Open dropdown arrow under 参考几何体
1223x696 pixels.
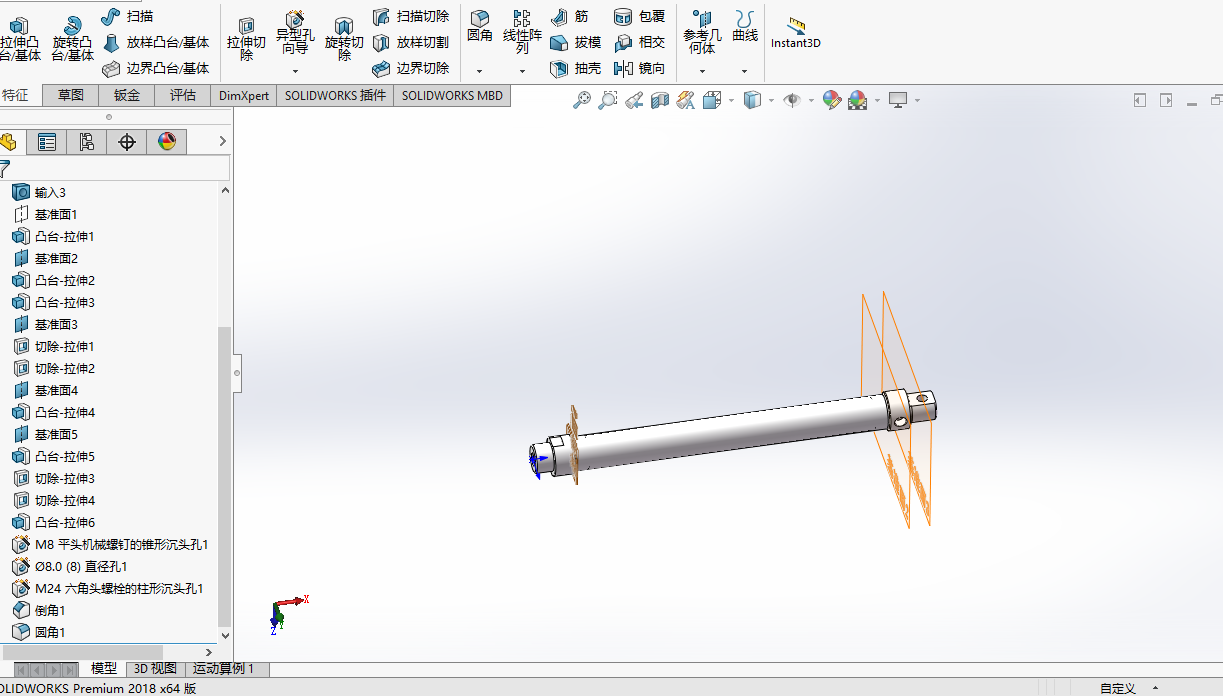click(702, 71)
